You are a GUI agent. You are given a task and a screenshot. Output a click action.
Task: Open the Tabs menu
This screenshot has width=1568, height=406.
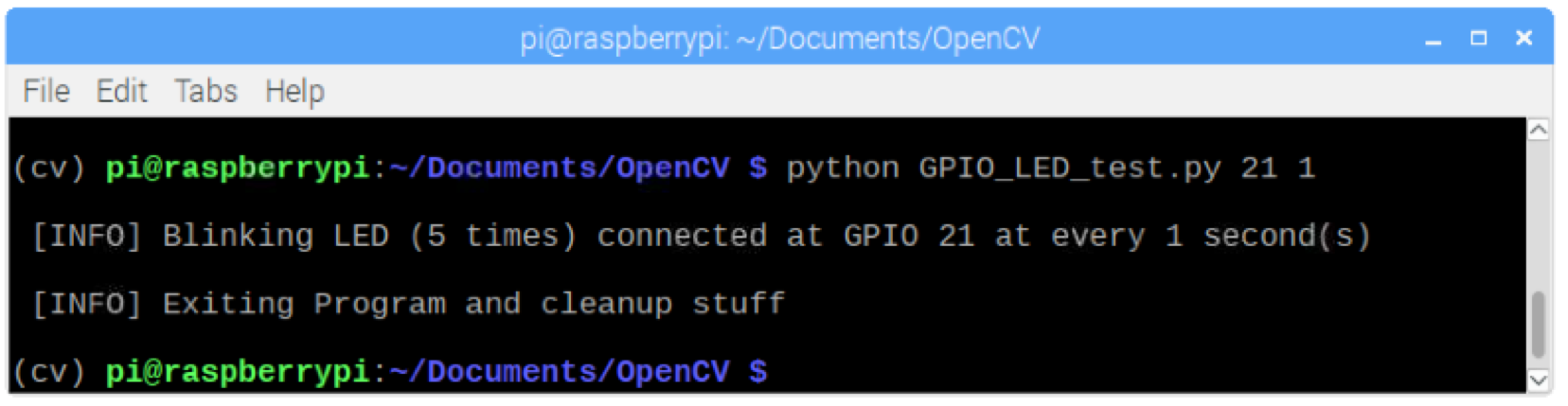[205, 92]
